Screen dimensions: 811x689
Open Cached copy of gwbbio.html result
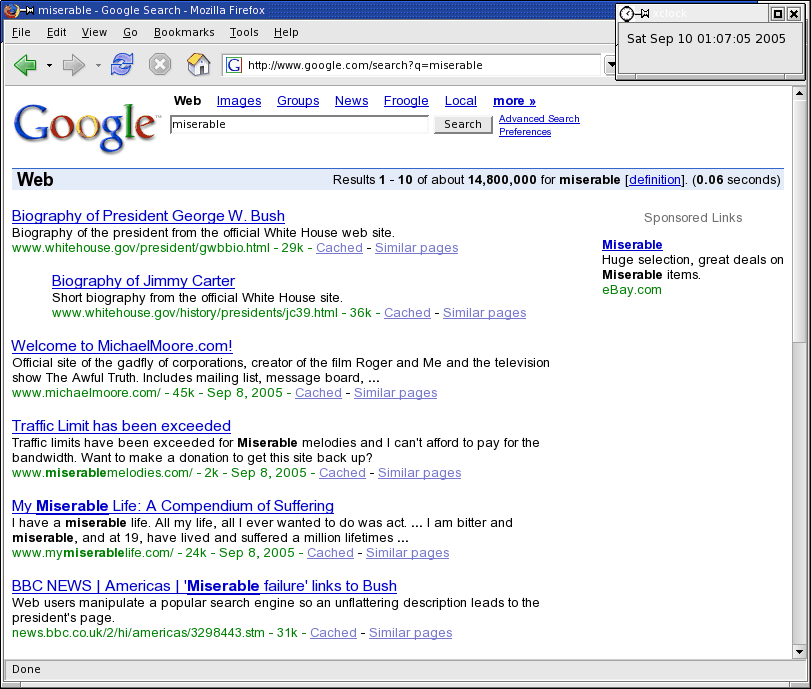coord(339,248)
